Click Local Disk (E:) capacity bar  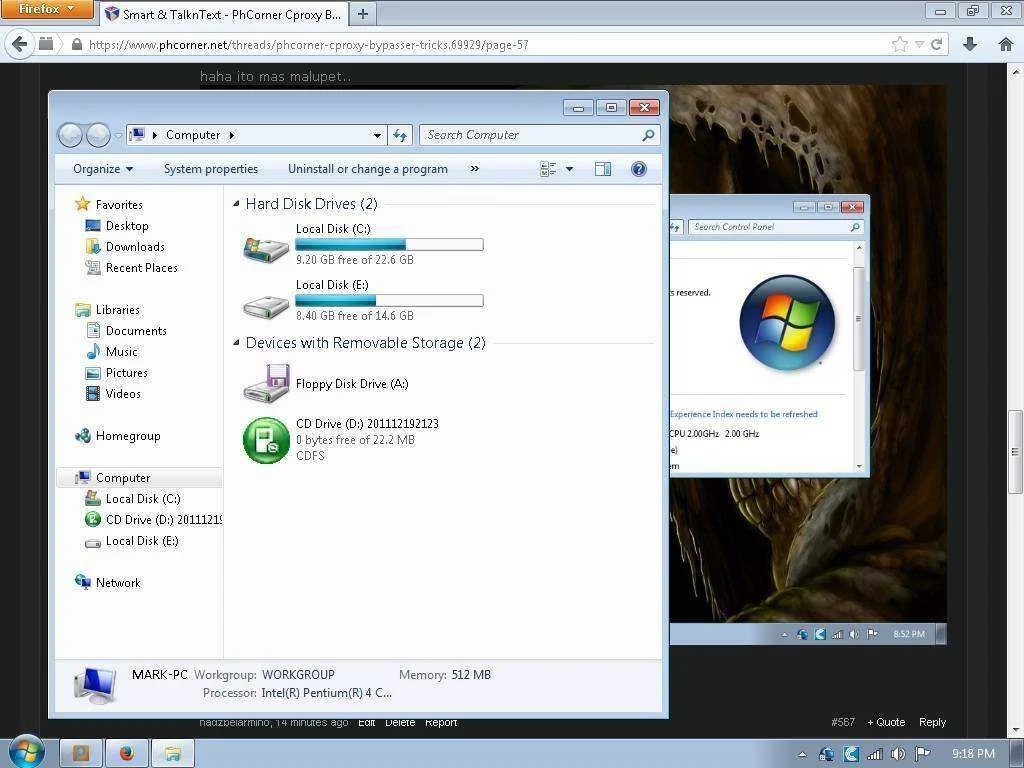coord(389,300)
